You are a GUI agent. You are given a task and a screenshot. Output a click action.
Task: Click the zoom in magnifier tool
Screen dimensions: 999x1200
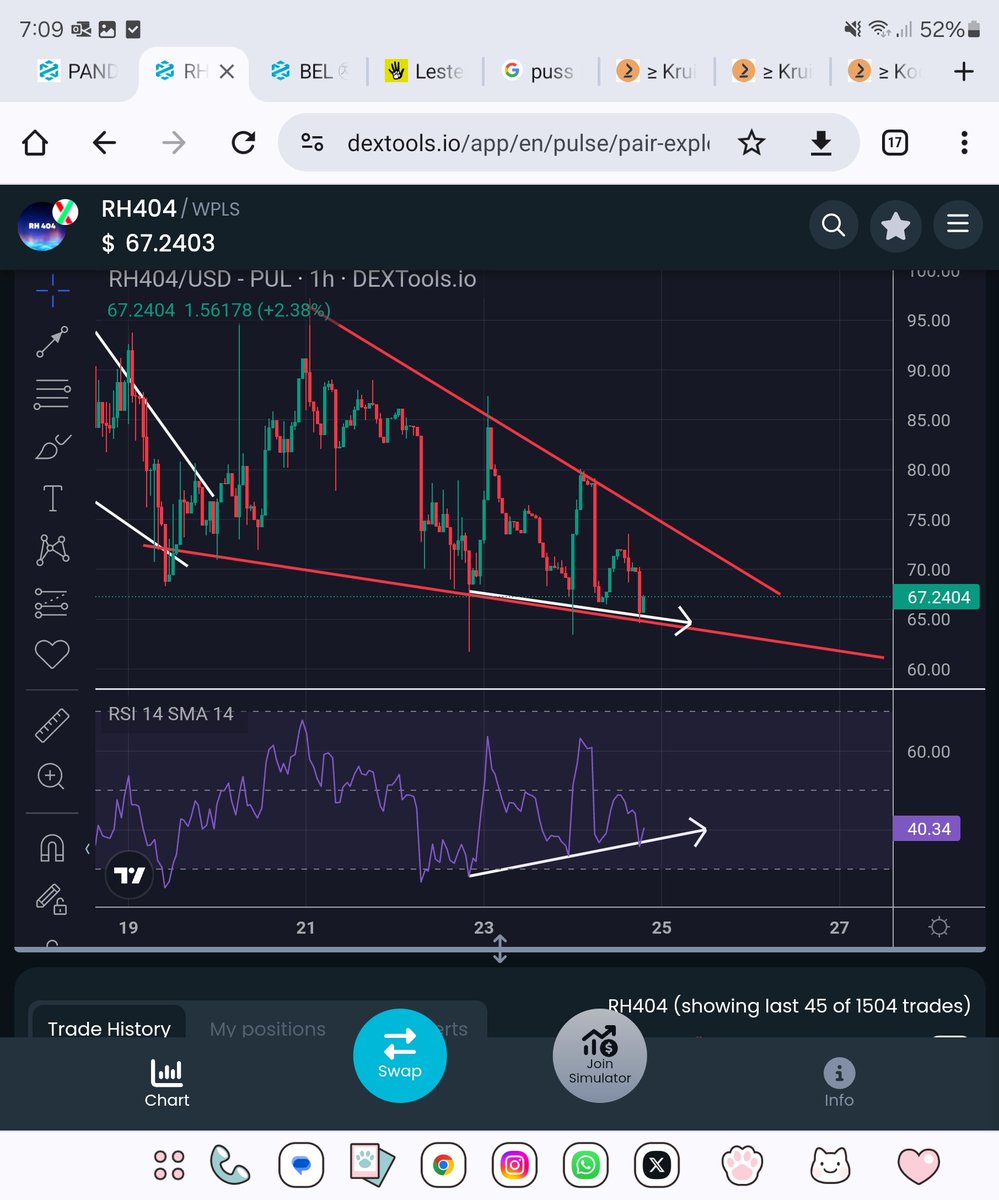[x=52, y=776]
